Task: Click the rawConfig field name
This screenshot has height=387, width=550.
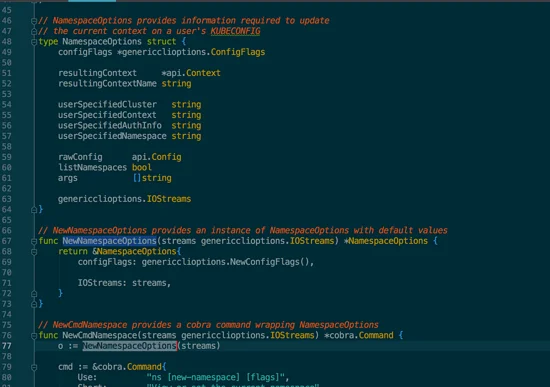Action: pyautogui.click(x=80, y=157)
